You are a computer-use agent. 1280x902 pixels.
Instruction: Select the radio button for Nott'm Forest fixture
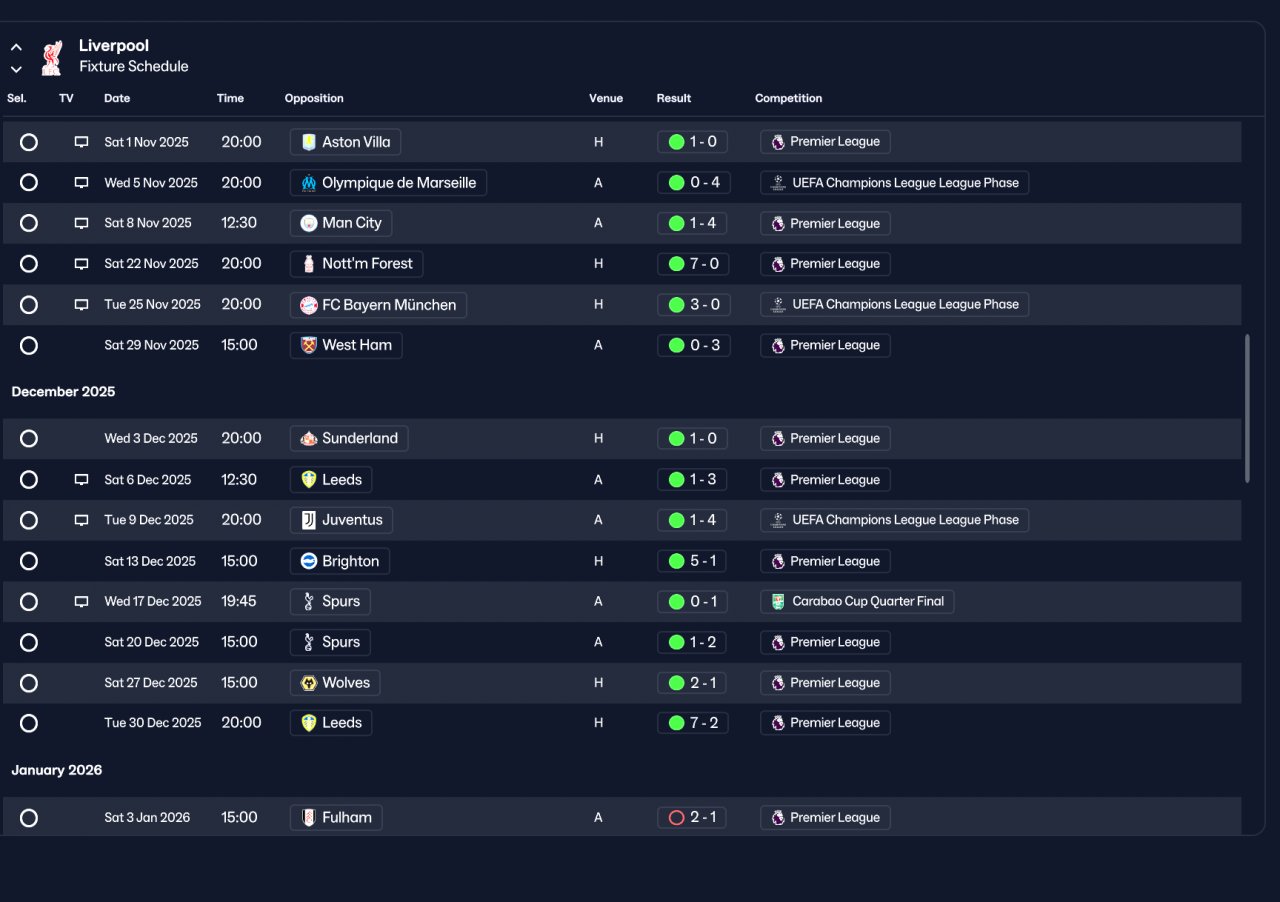(x=29, y=264)
